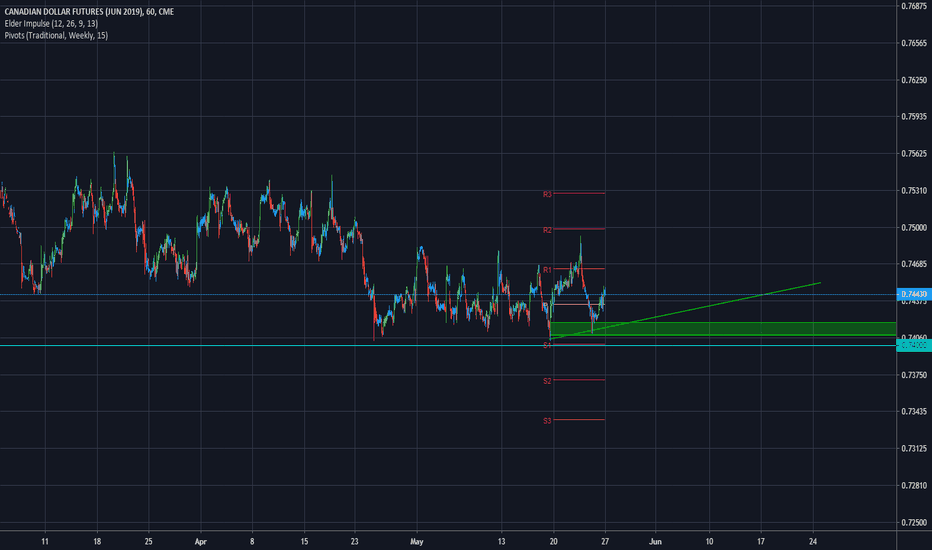932x550 pixels.
Task: Click the 0.75310 price axis label
Action: pos(914,191)
